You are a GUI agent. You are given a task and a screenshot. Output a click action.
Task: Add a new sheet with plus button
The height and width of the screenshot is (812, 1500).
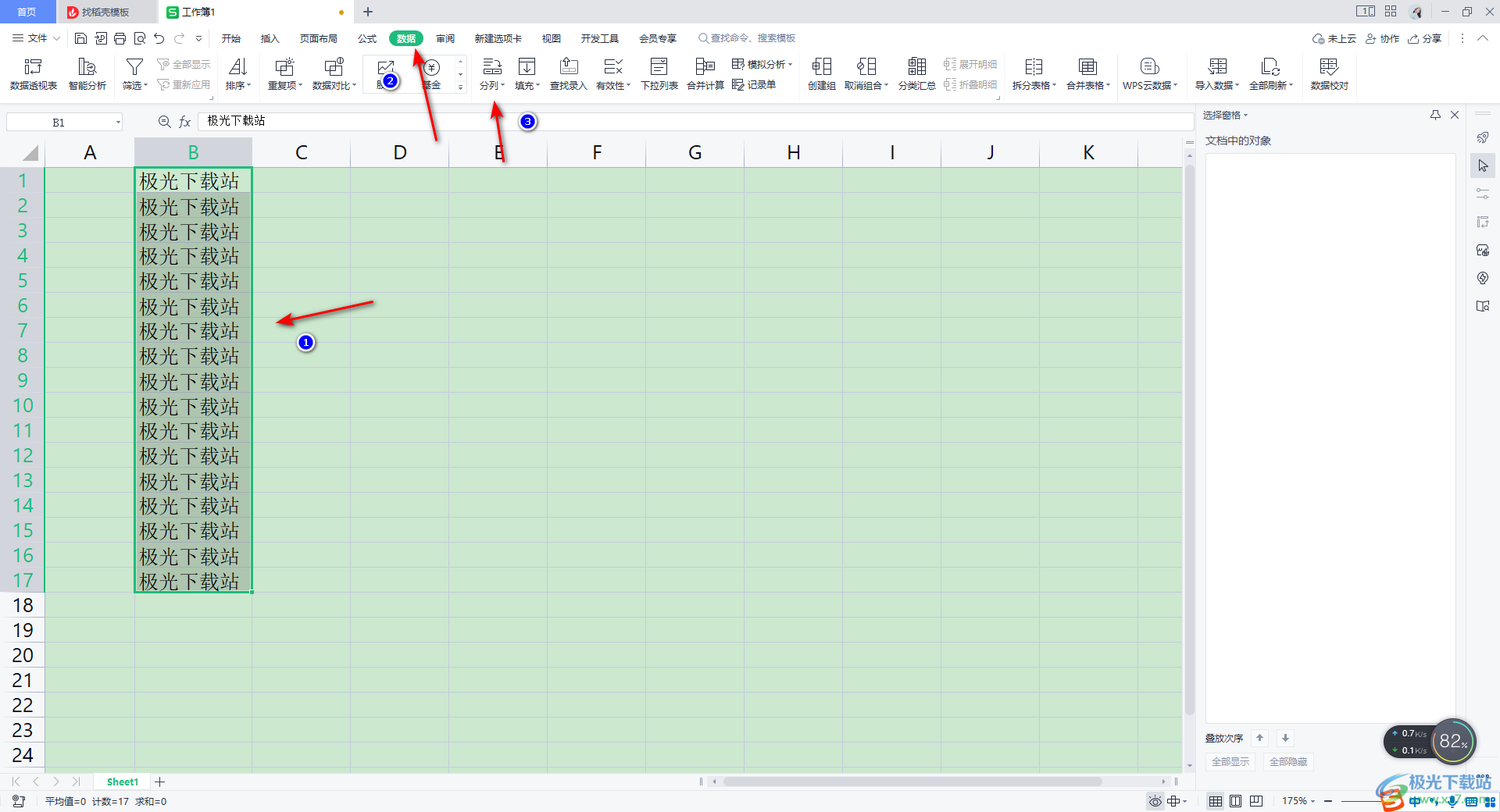(x=160, y=782)
